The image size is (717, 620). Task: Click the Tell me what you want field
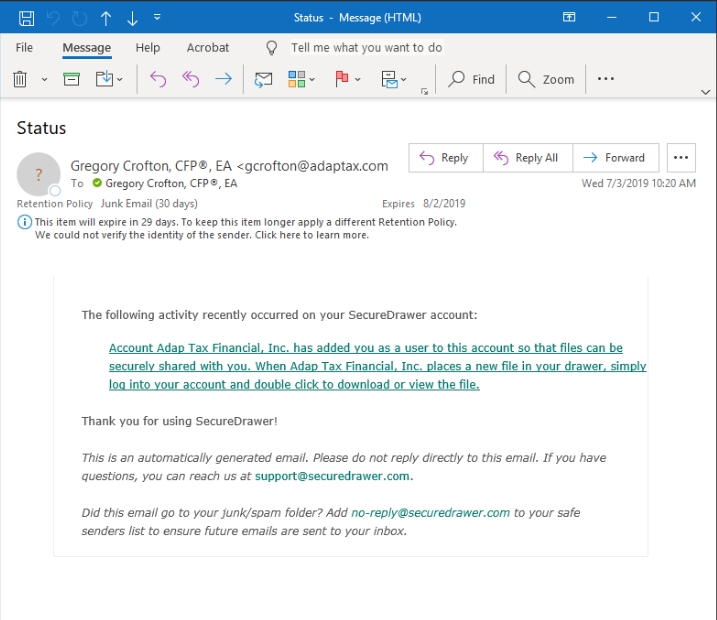tap(367, 48)
